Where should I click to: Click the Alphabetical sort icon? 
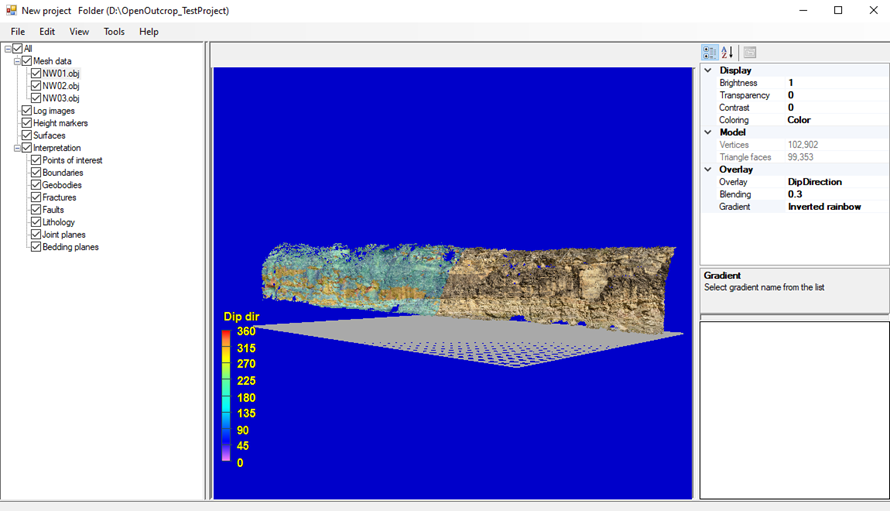click(x=727, y=52)
